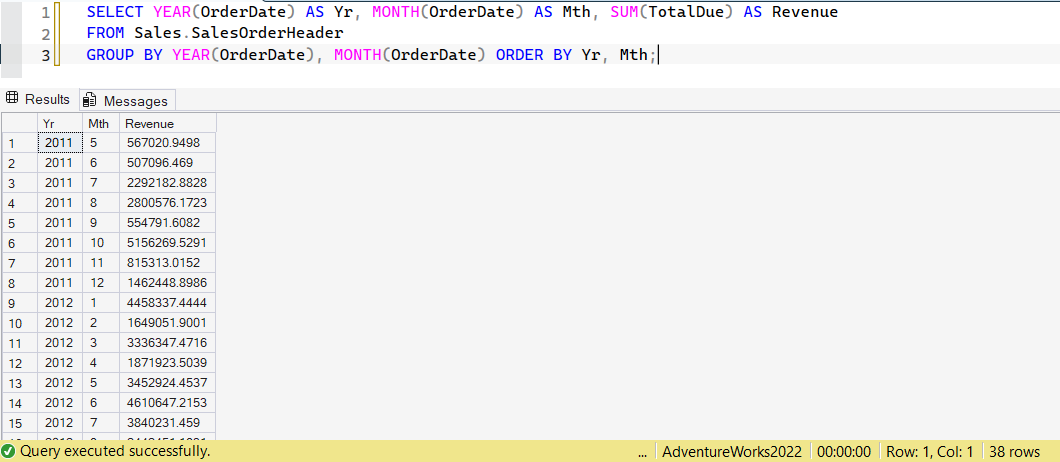The width and height of the screenshot is (1060, 462).
Task: Click Yr cell in row 9
Action: [60, 302]
